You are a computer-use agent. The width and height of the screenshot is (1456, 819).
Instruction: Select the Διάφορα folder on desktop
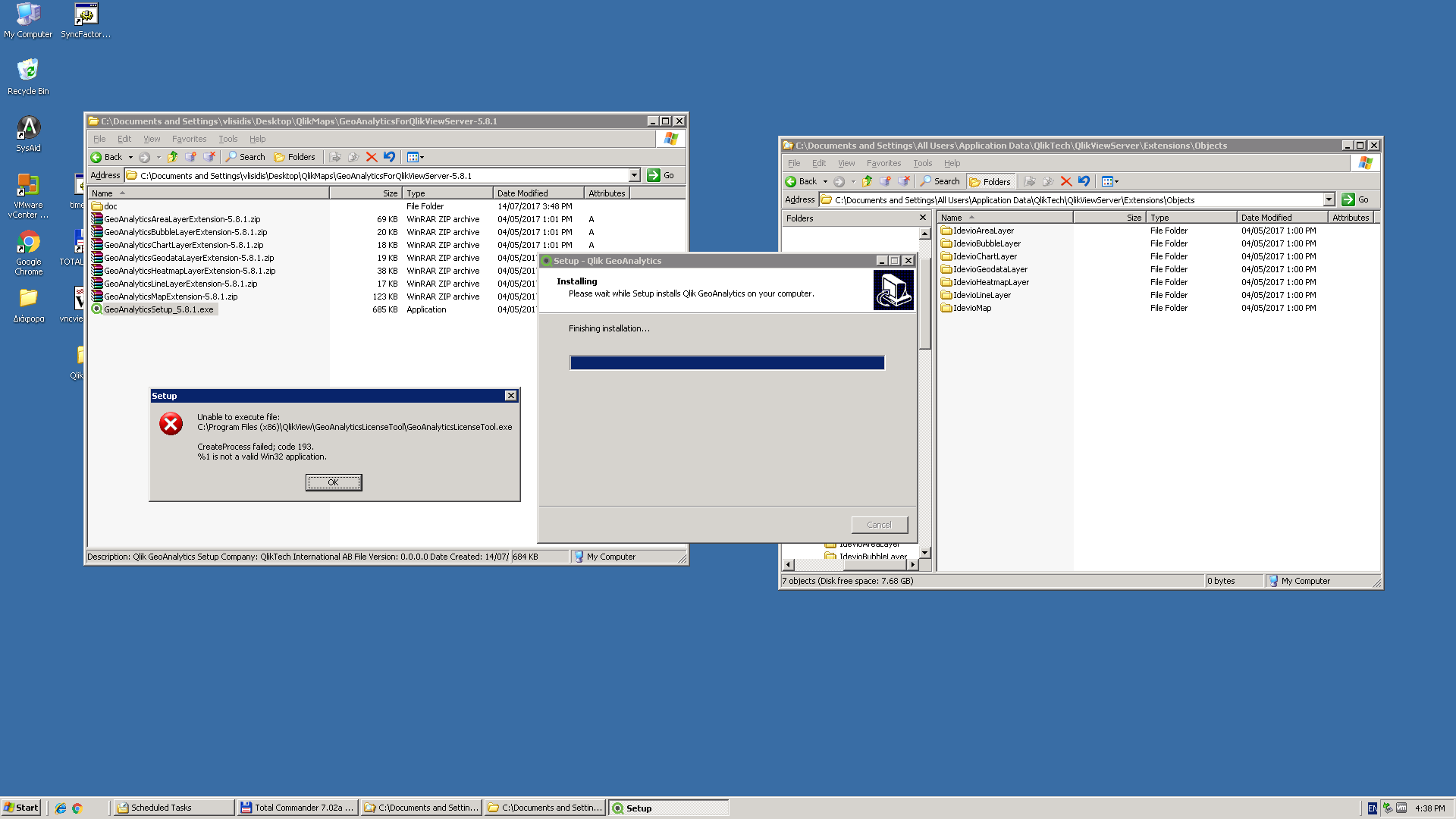pyautogui.click(x=28, y=306)
